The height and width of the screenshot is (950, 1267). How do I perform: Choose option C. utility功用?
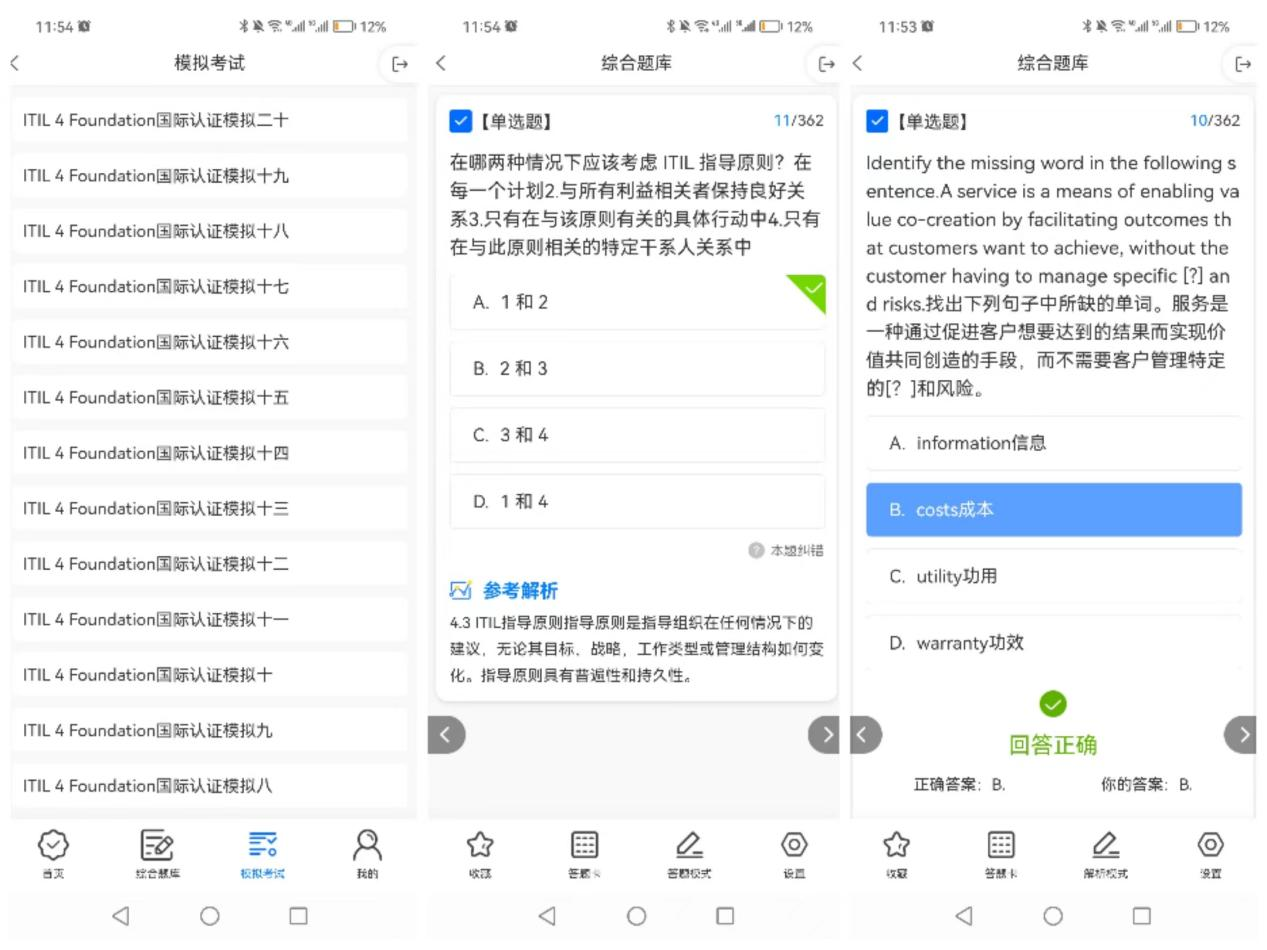pyautogui.click(x=1054, y=576)
